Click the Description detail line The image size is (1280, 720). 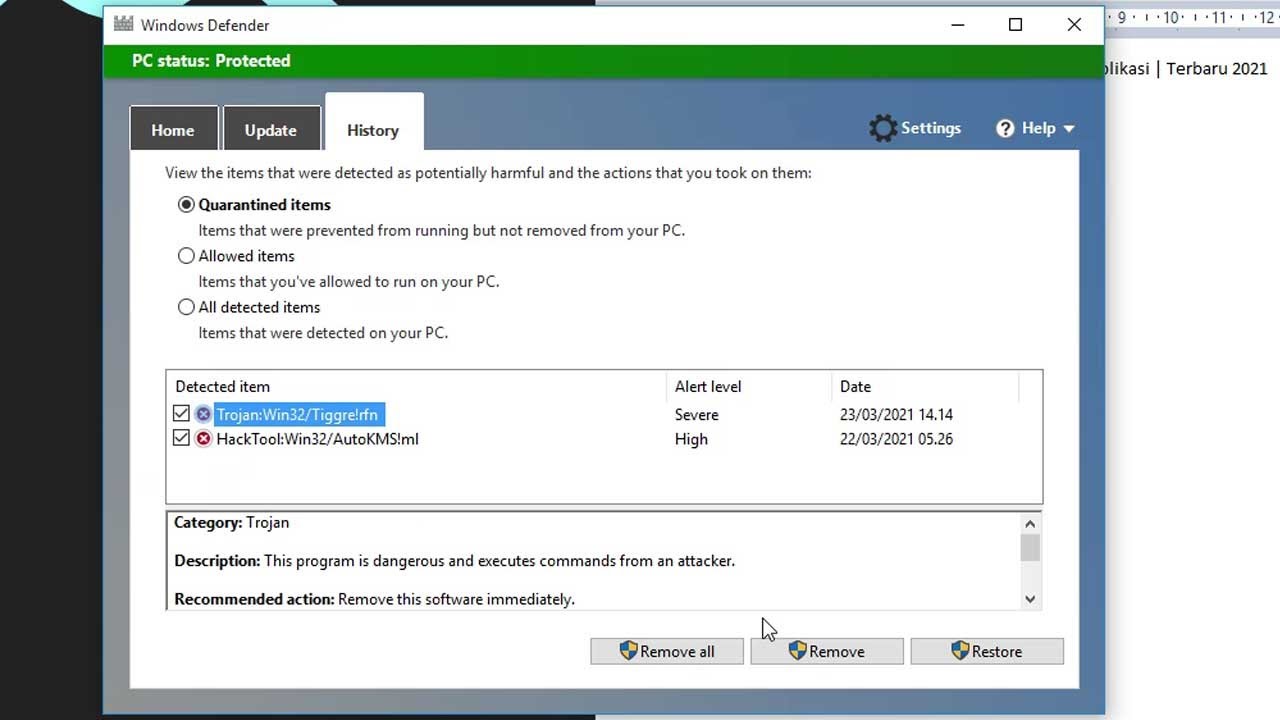(454, 561)
